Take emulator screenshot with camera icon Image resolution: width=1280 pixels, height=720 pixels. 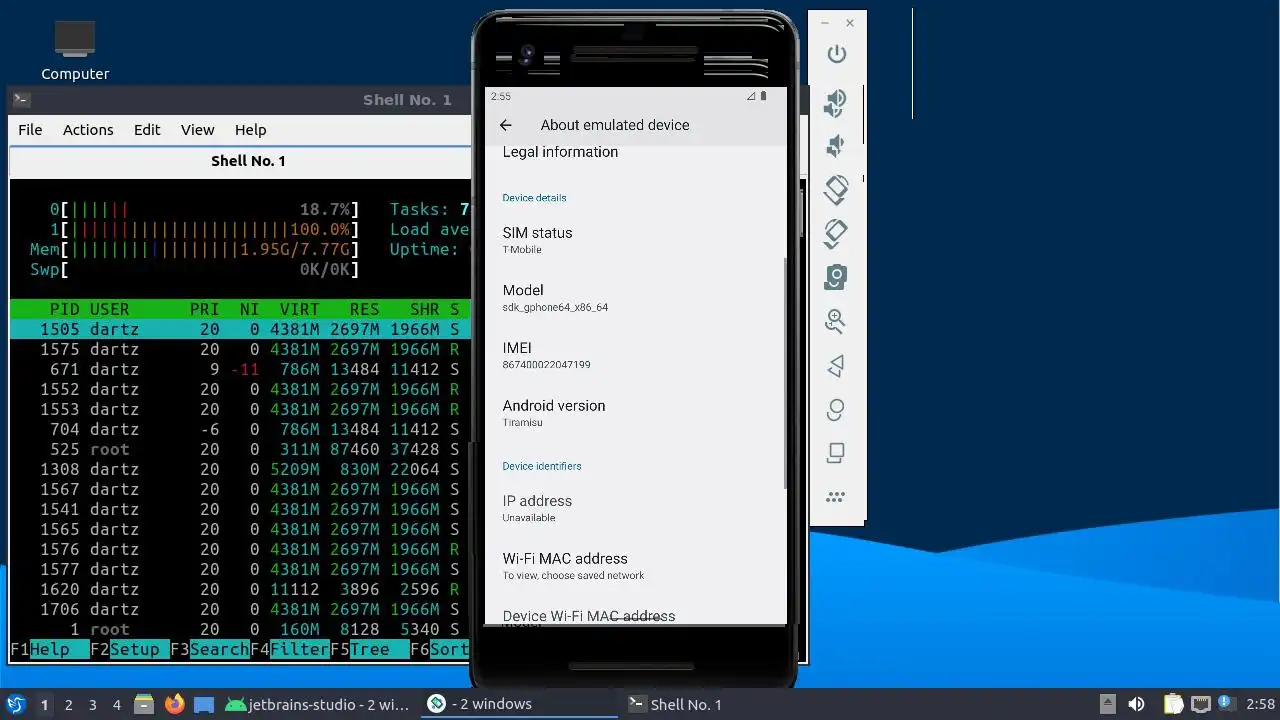[836, 277]
